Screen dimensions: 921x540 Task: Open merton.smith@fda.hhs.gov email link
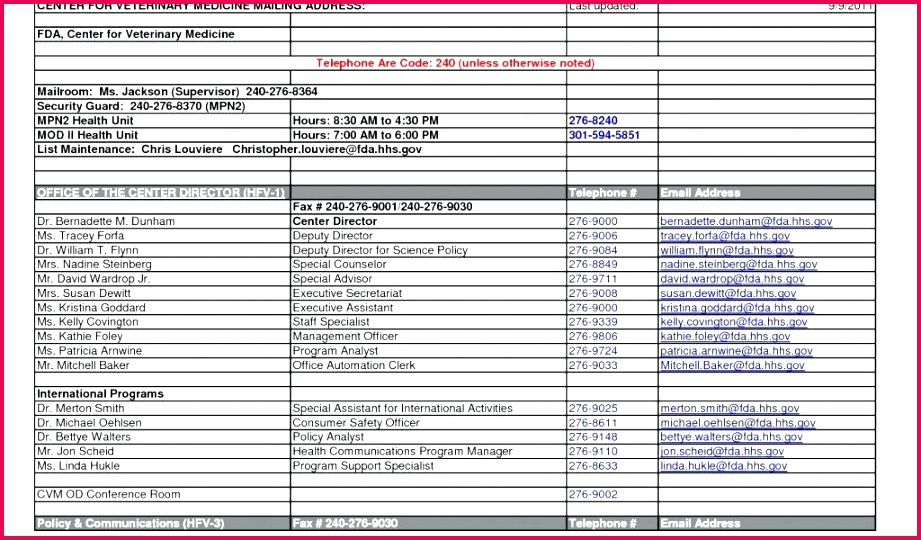[730, 408]
